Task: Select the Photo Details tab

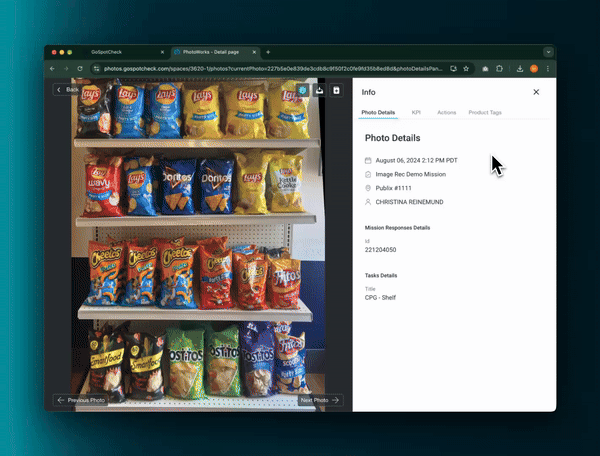Action: (378, 112)
